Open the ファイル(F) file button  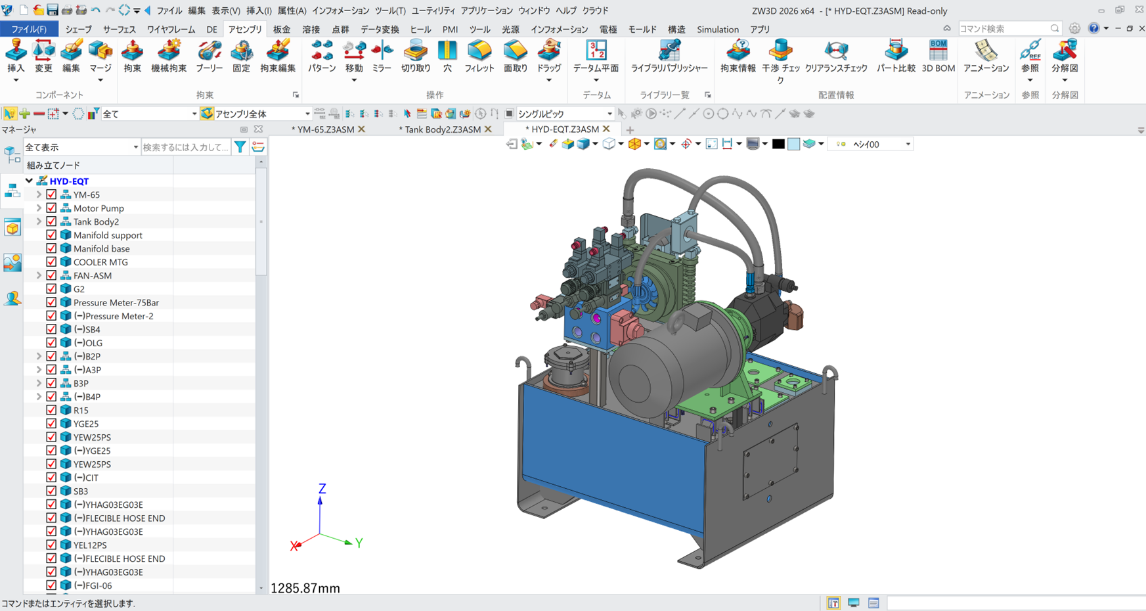point(29,30)
